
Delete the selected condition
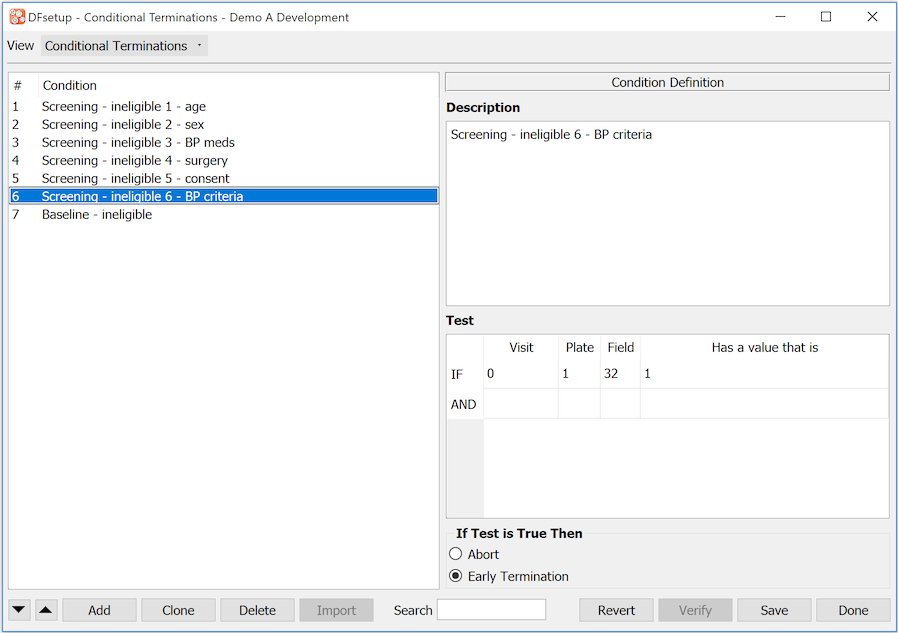[x=257, y=610]
